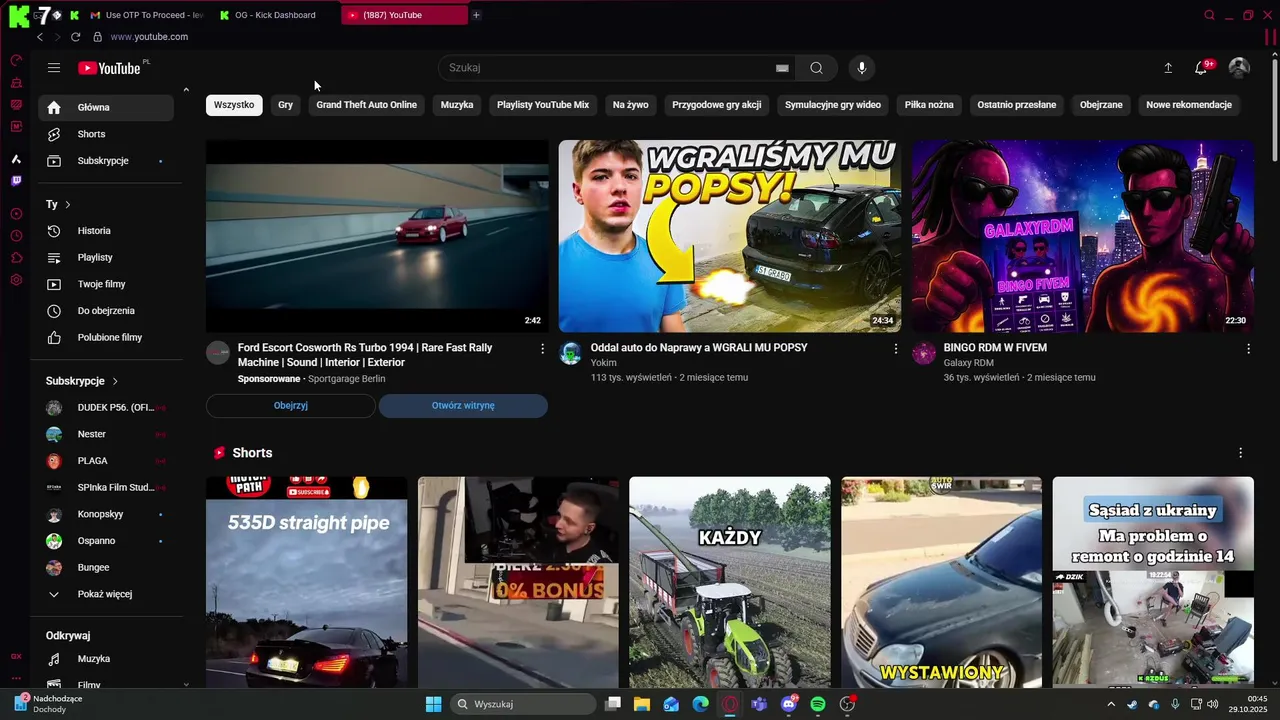Select Playlisty YouTube Mix chip
Image resolution: width=1280 pixels, height=720 pixels.
[x=543, y=105]
